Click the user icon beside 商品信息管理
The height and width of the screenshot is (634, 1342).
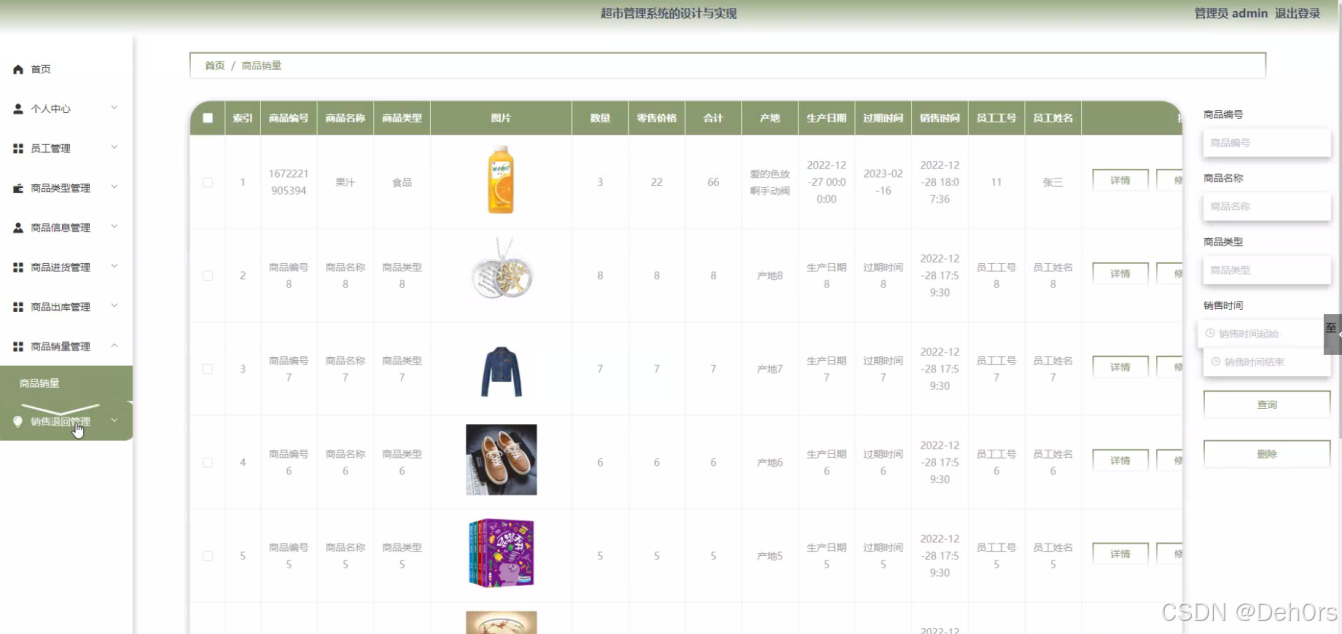(18, 227)
